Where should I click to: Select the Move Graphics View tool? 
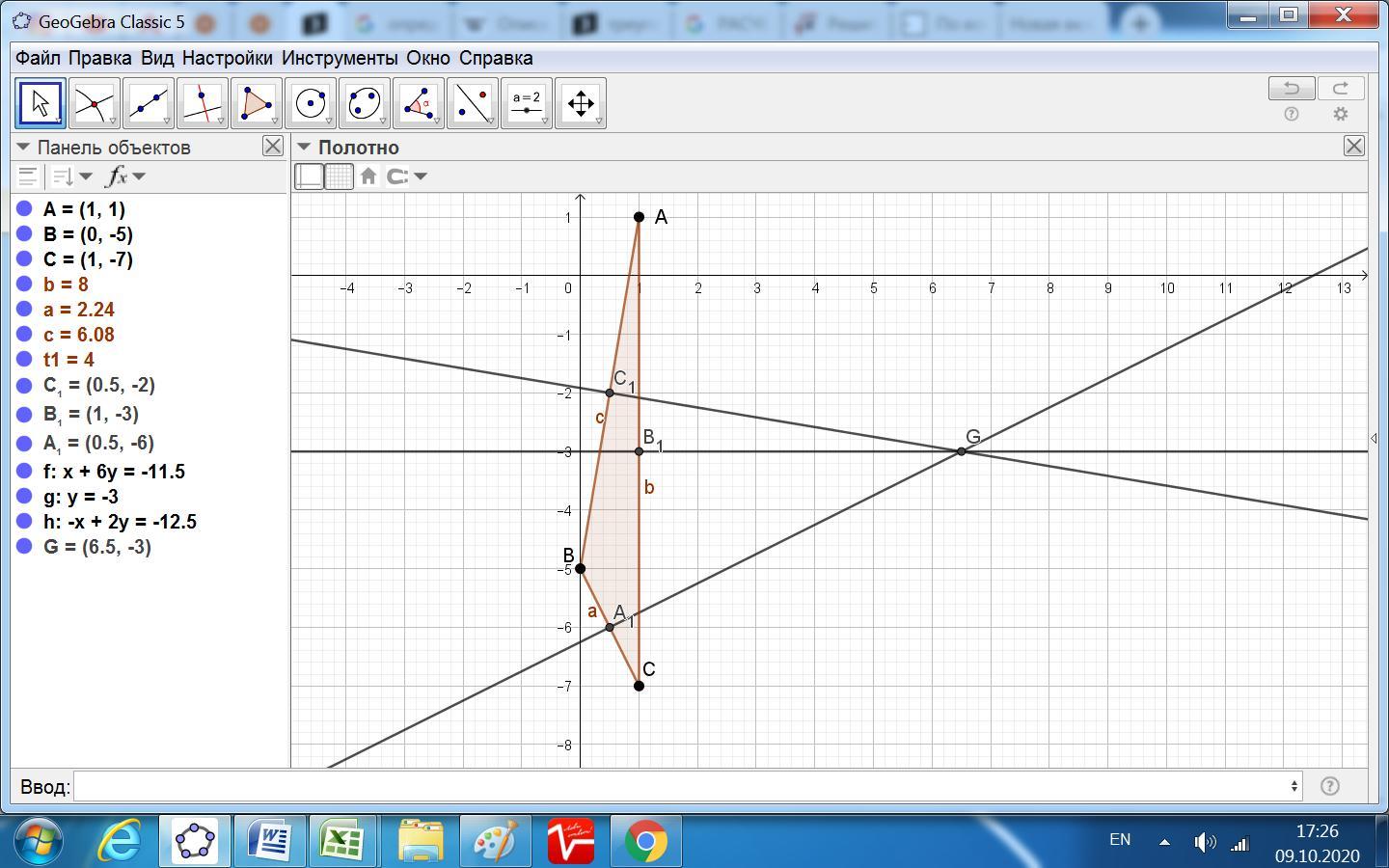pyautogui.click(x=581, y=103)
